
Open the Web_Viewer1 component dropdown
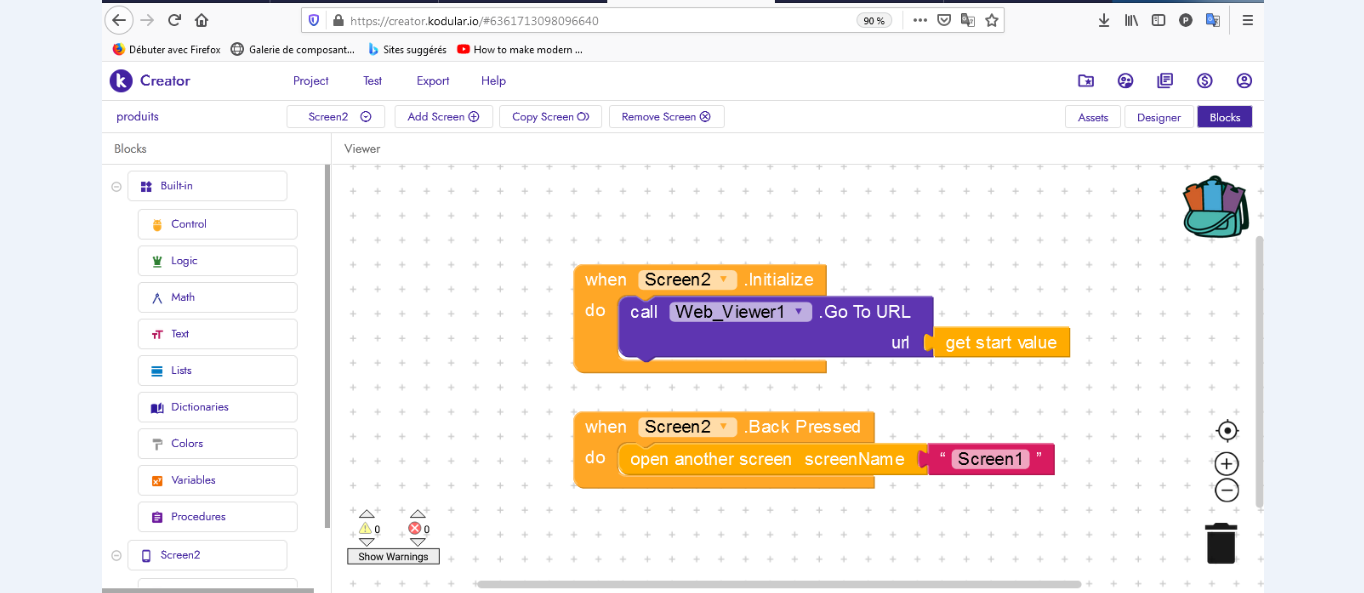coord(741,312)
